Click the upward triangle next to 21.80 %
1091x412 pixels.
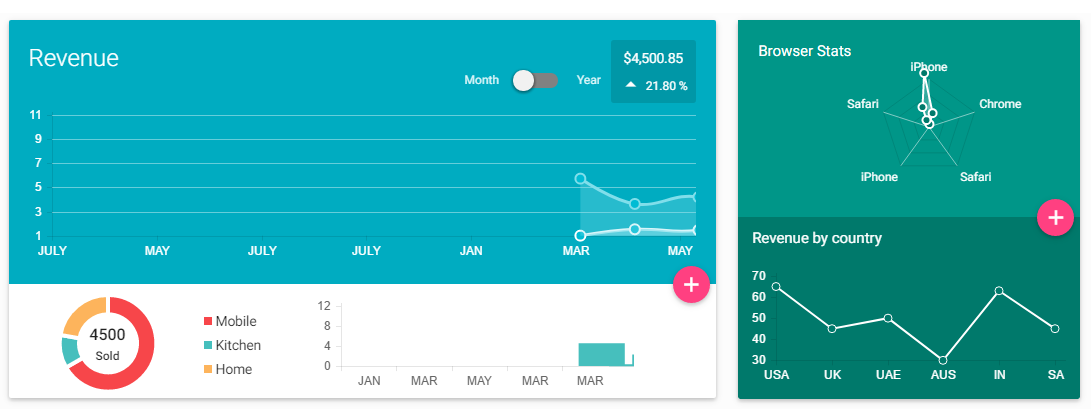(x=630, y=85)
